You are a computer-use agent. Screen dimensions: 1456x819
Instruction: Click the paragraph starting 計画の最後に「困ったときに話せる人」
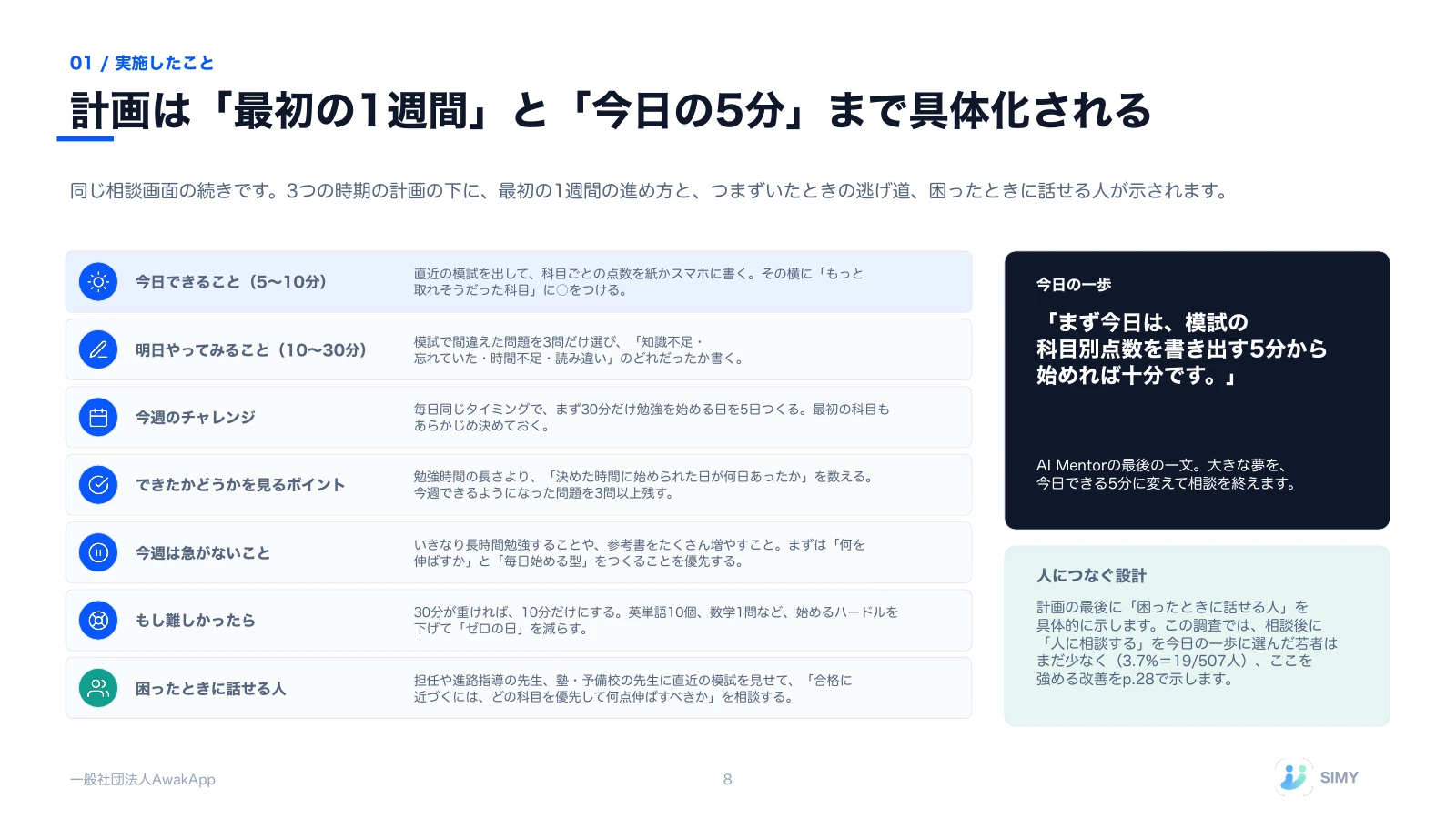coord(1187,643)
